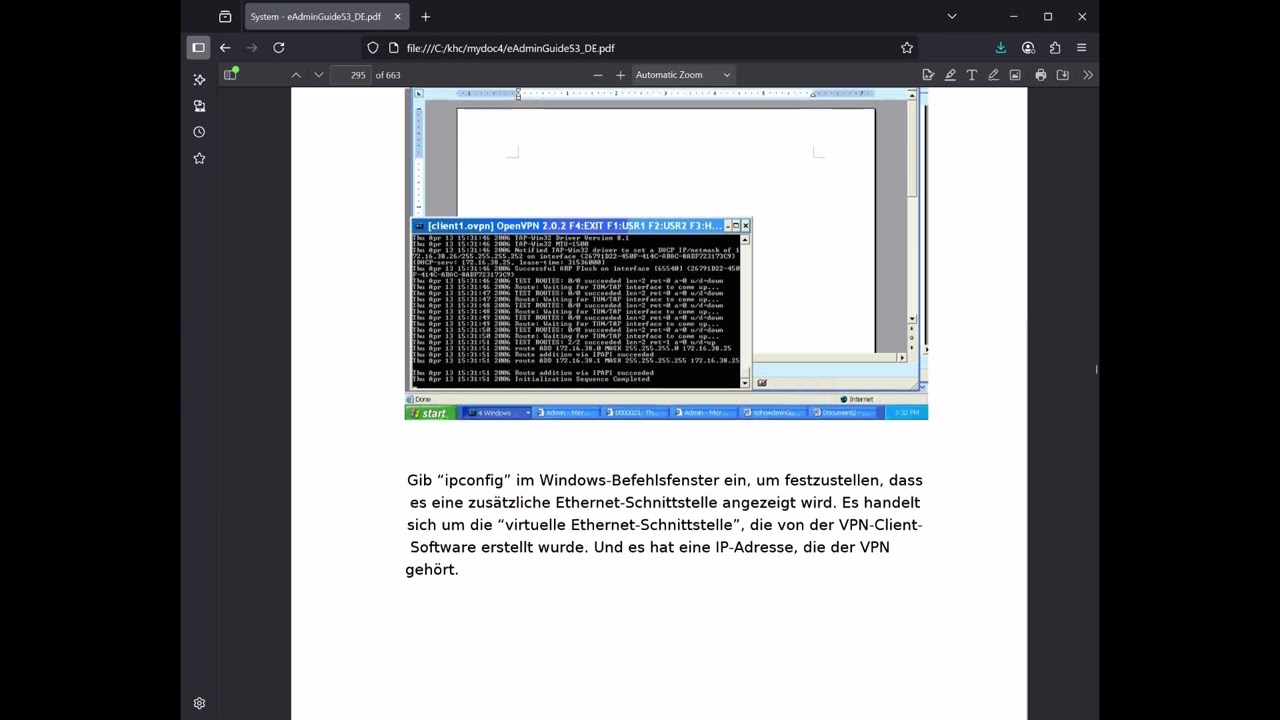Go back to the previous page
This screenshot has width=1280, height=720.
coord(225,47)
